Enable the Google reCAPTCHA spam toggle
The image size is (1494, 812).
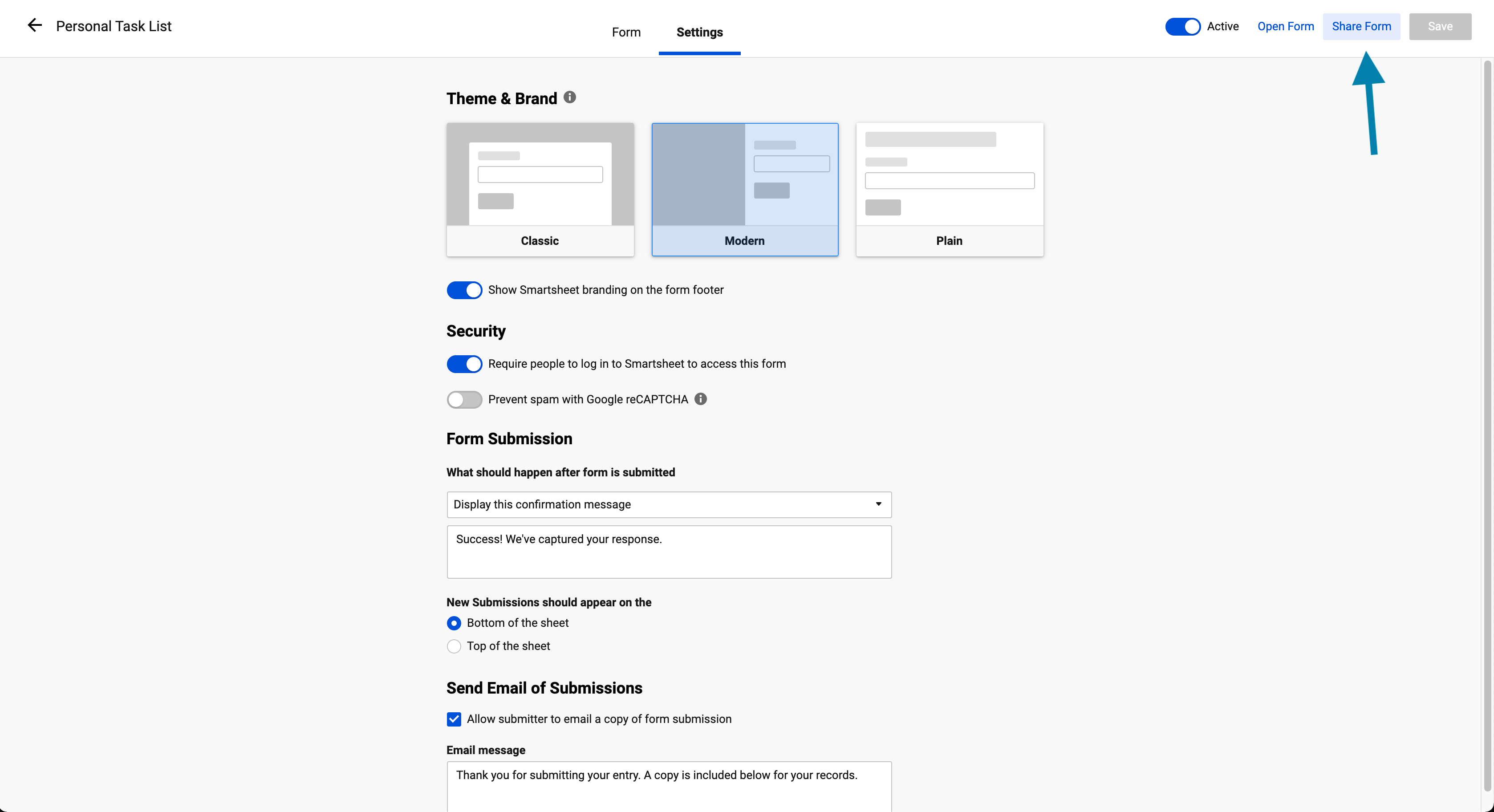coord(464,400)
